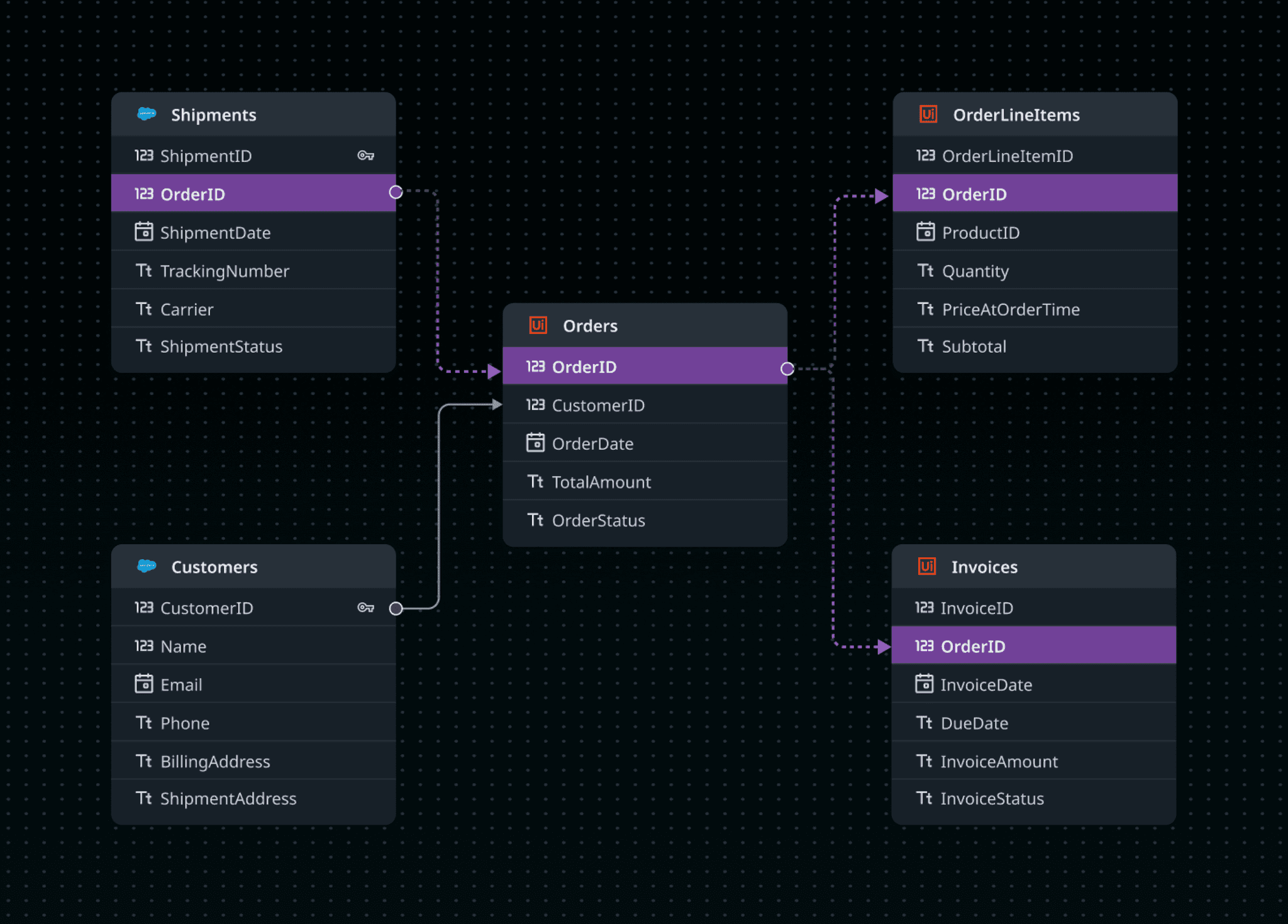The width and height of the screenshot is (1288, 924).
Task: Select the PriceAtOrderTime field in OrderLineItems
Action: [1010, 309]
